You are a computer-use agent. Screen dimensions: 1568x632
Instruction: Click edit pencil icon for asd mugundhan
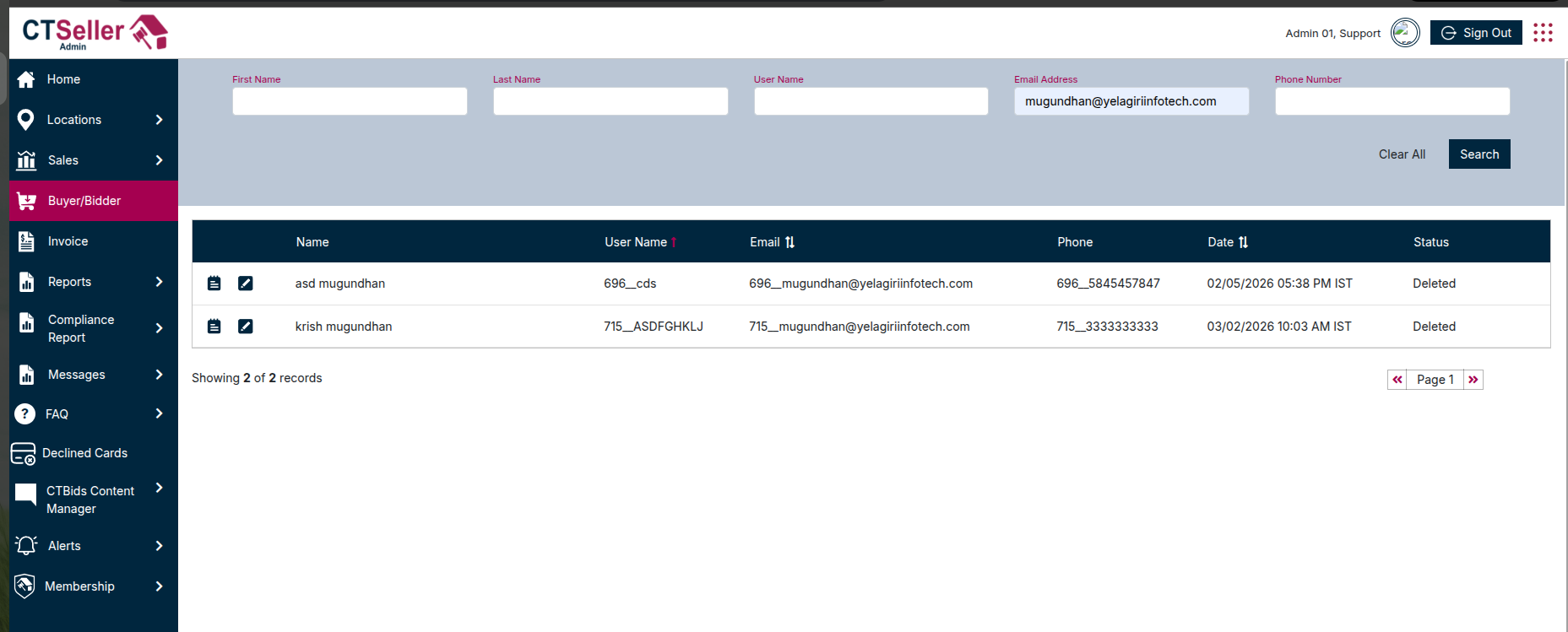pyautogui.click(x=246, y=284)
